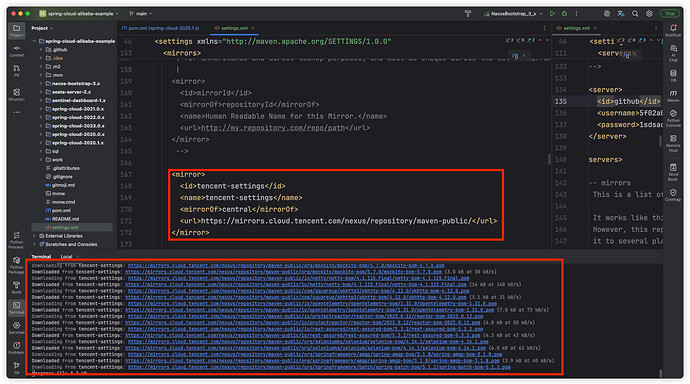Open the Commit tool window

(x=16, y=51)
